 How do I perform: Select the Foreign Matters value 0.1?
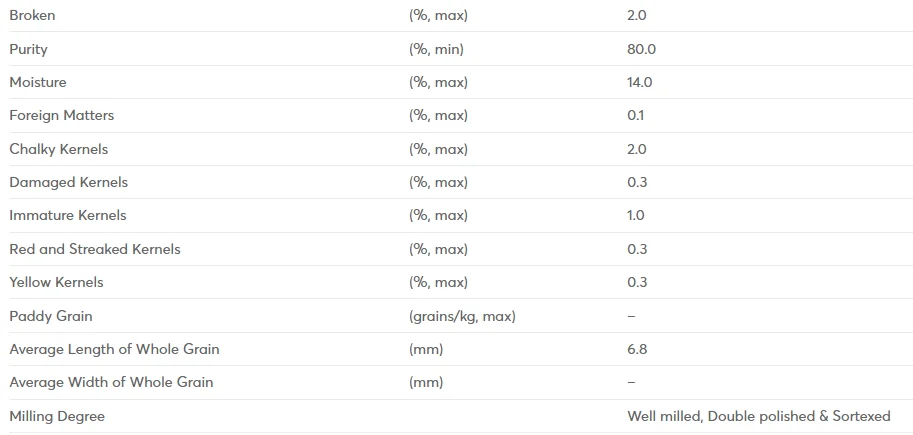point(636,115)
